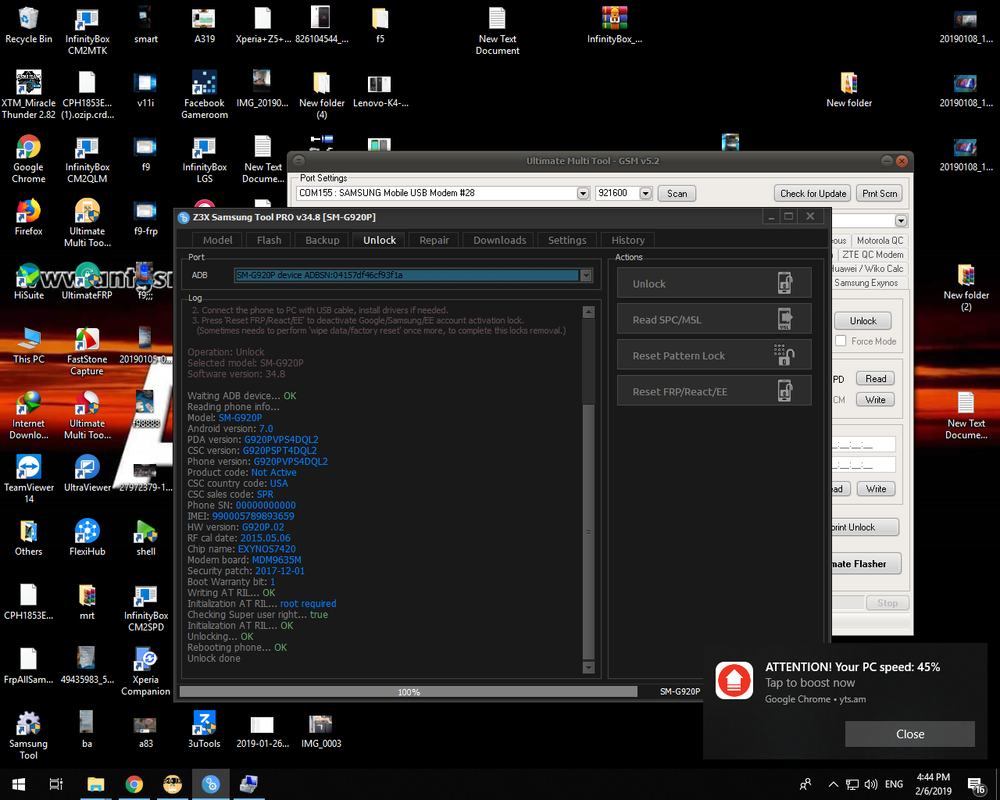This screenshot has width=1000, height=800.
Task: Open the shell desktop icon
Action: coord(145,538)
